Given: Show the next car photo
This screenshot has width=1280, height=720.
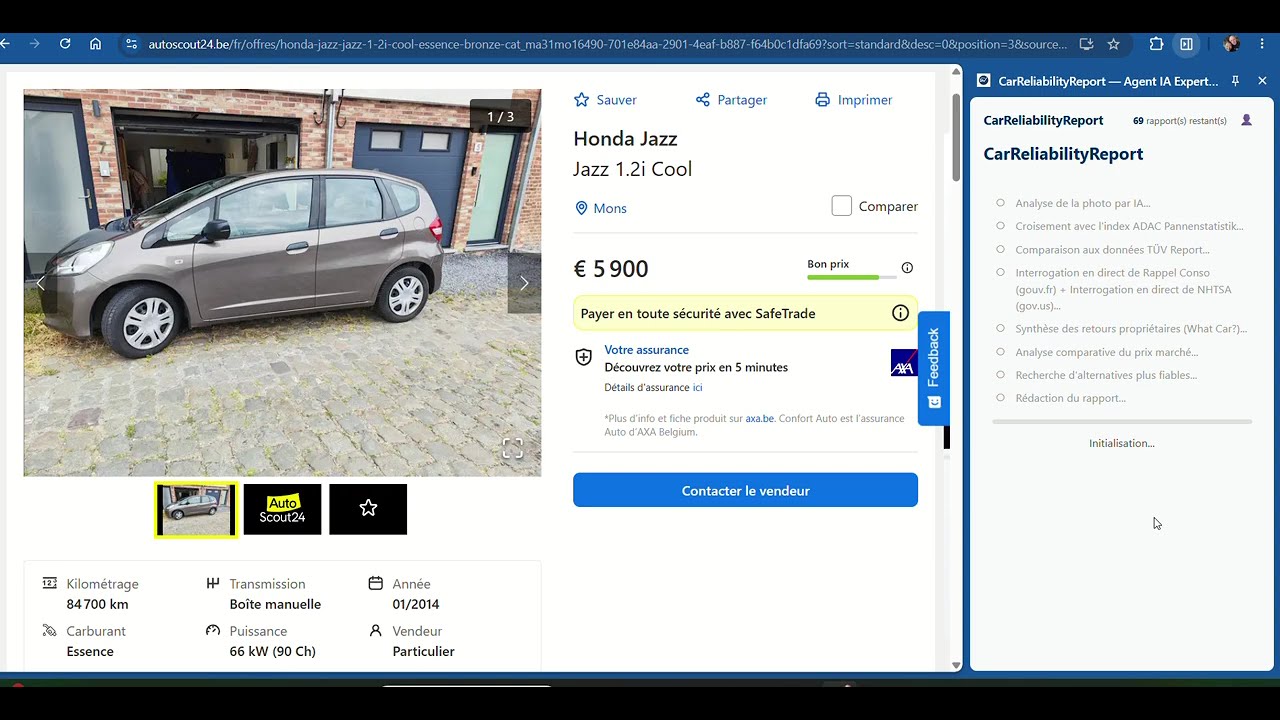Looking at the screenshot, I should 524,283.
